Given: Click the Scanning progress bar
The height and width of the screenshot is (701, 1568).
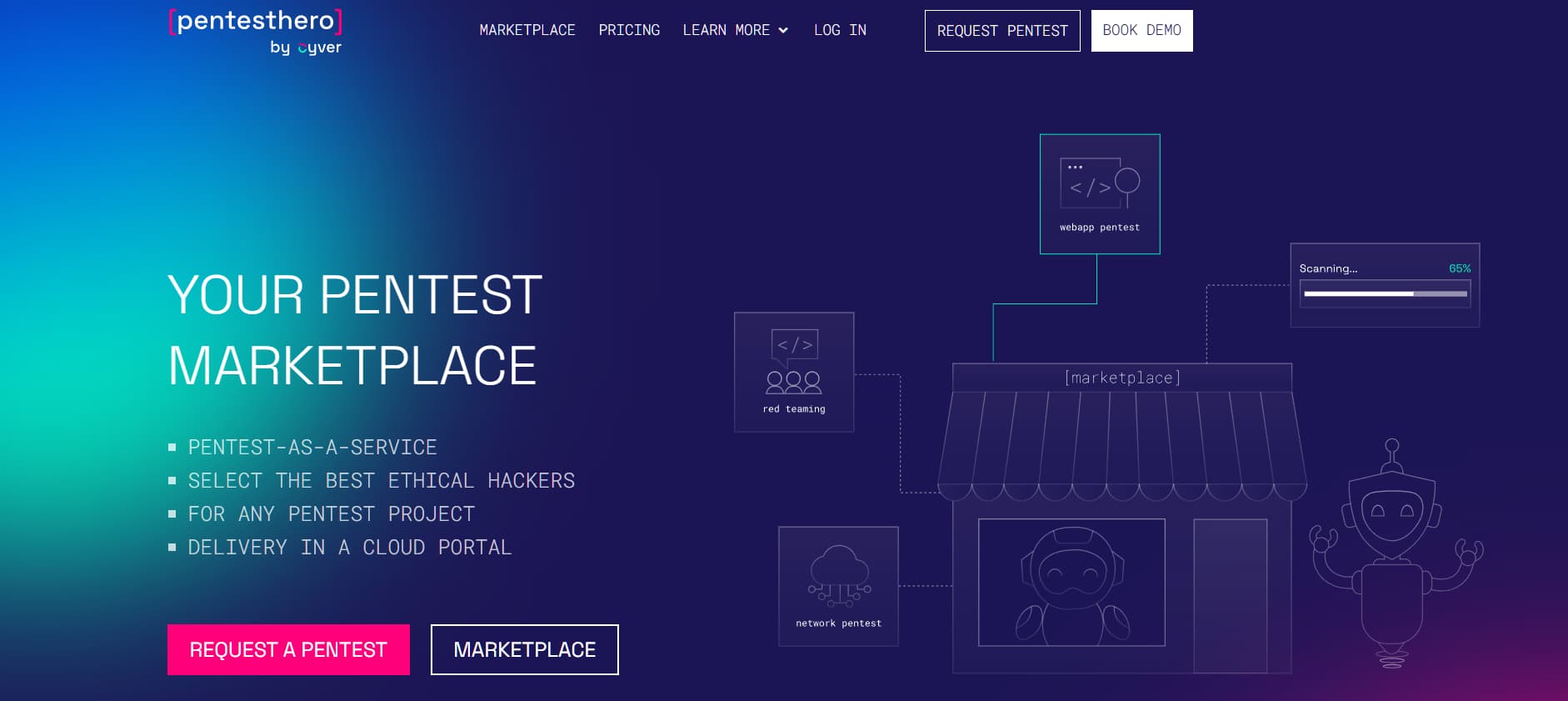Looking at the screenshot, I should pos(1385,293).
